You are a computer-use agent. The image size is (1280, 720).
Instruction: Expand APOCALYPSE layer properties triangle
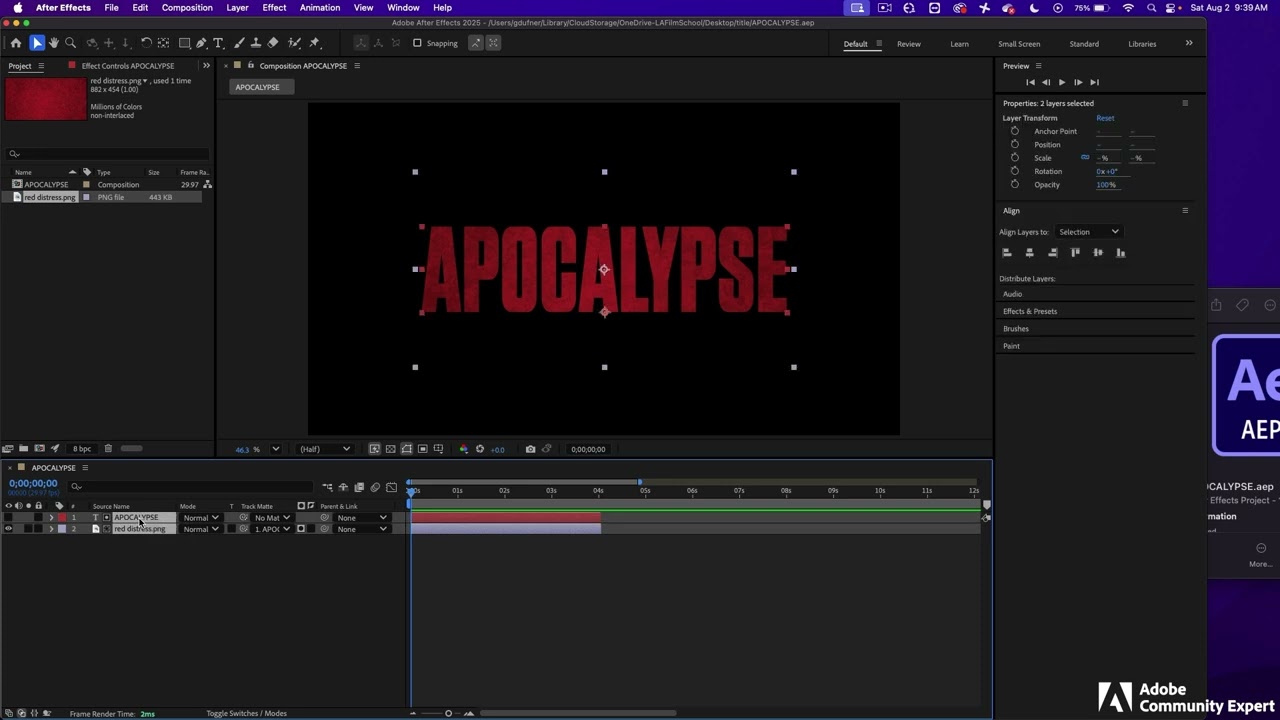point(51,517)
